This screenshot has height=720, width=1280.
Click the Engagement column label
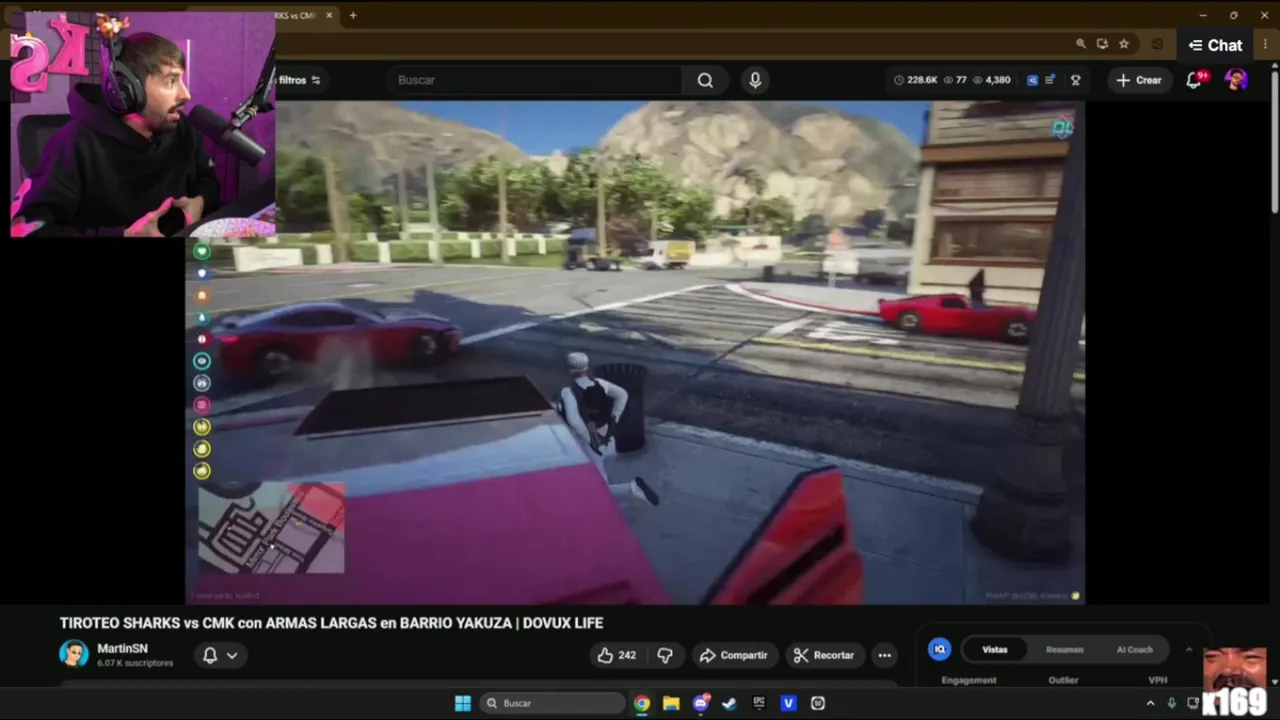click(968, 680)
